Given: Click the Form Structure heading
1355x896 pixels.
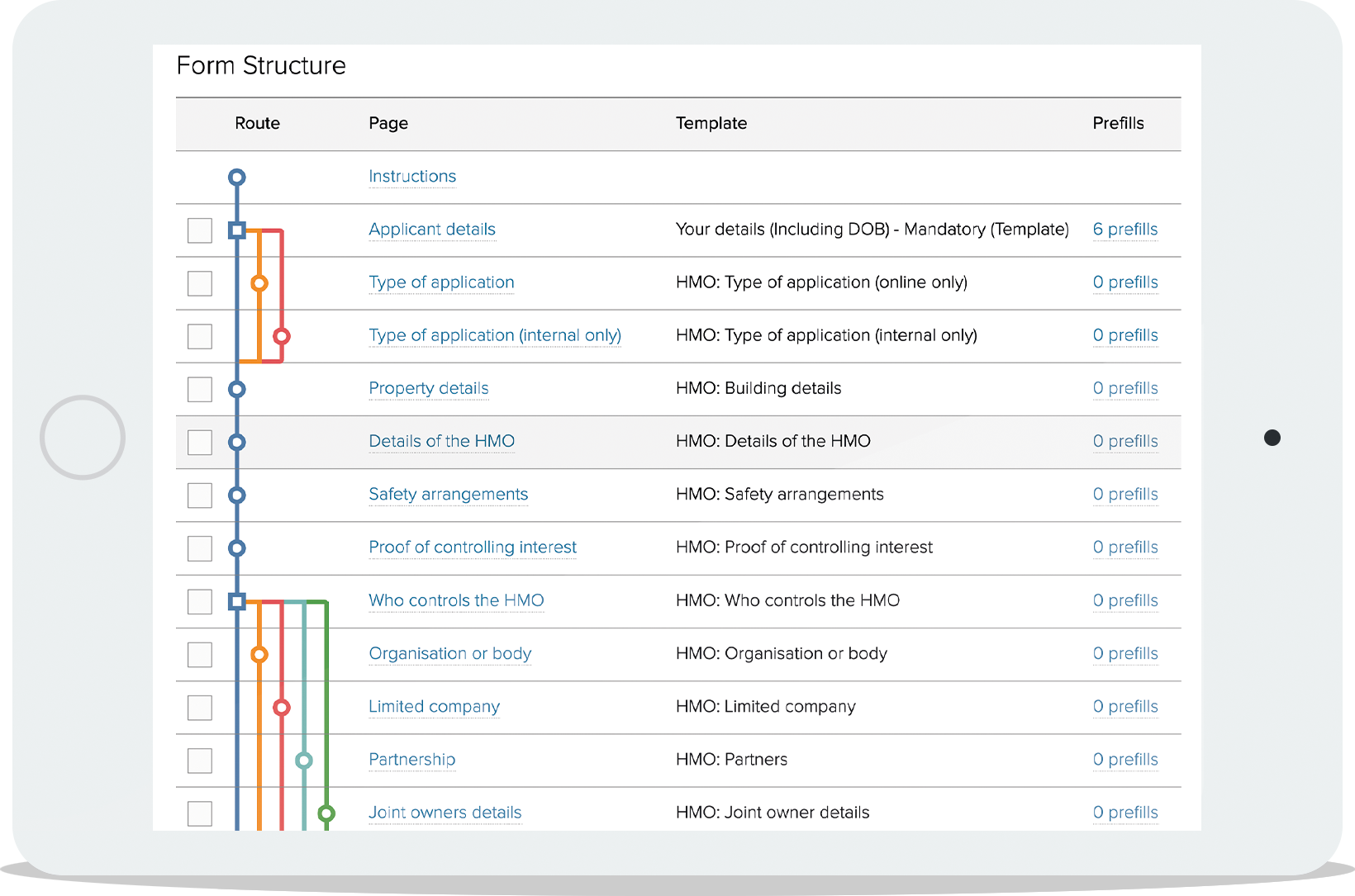Looking at the screenshot, I should tap(261, 65).
